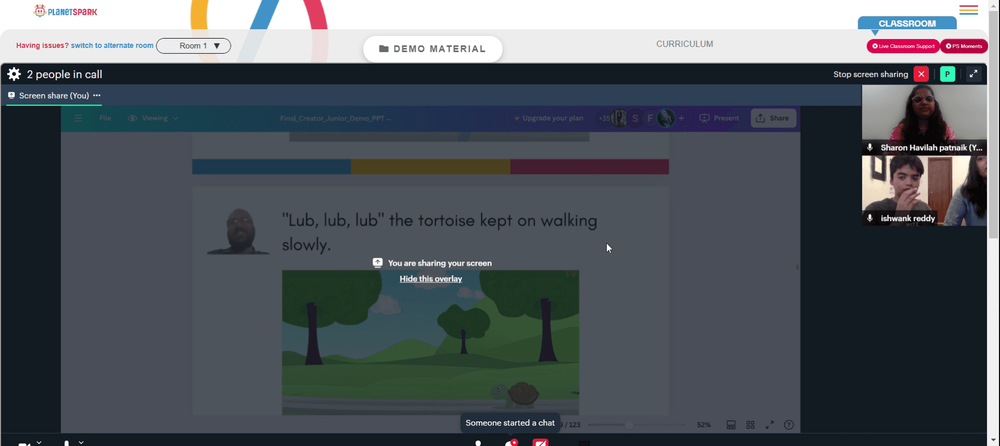Open the Screen share (You) options ellipsis
Screen dimensions: 1000x446
pos(97,95)
